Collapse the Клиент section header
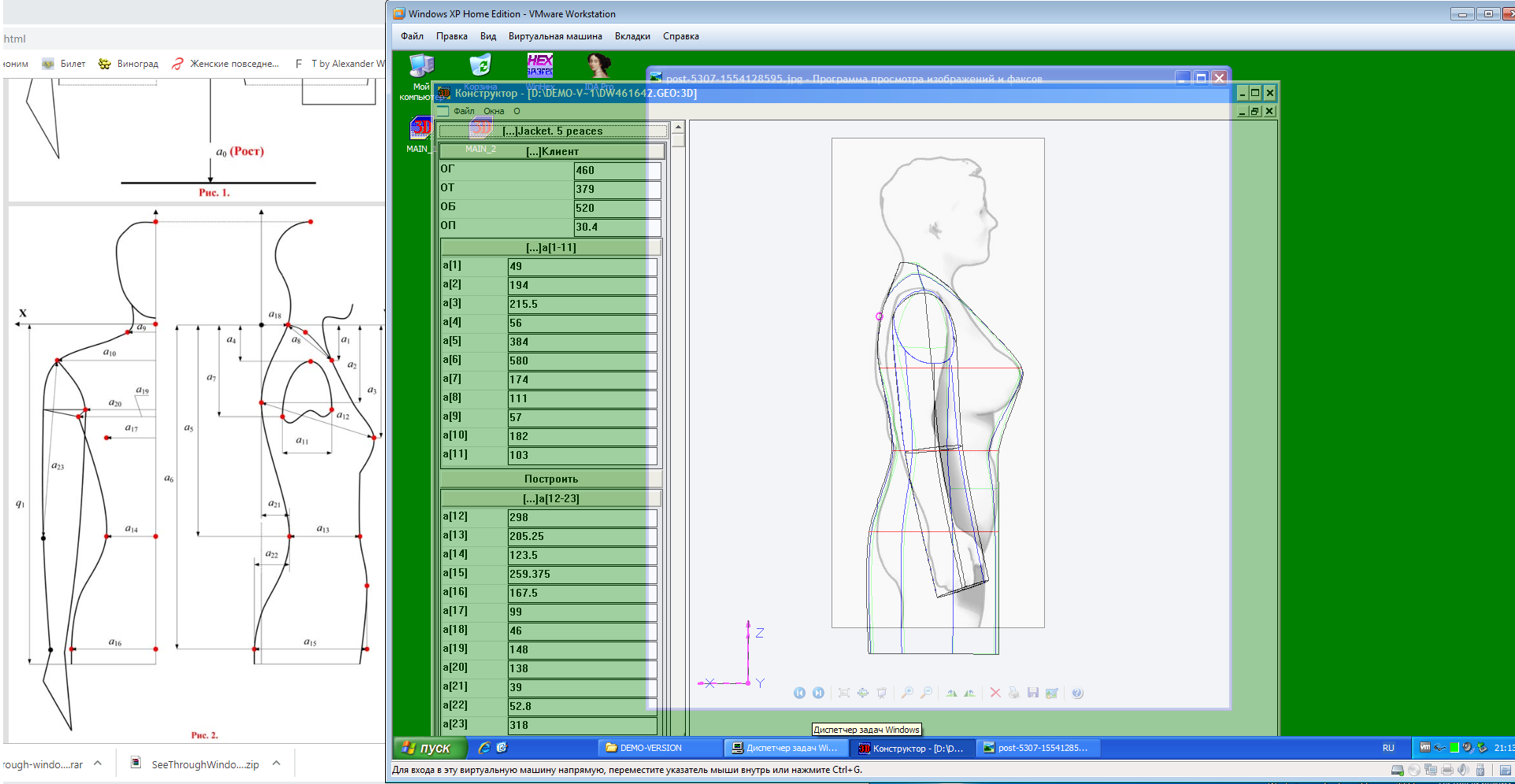 [552, 151]
